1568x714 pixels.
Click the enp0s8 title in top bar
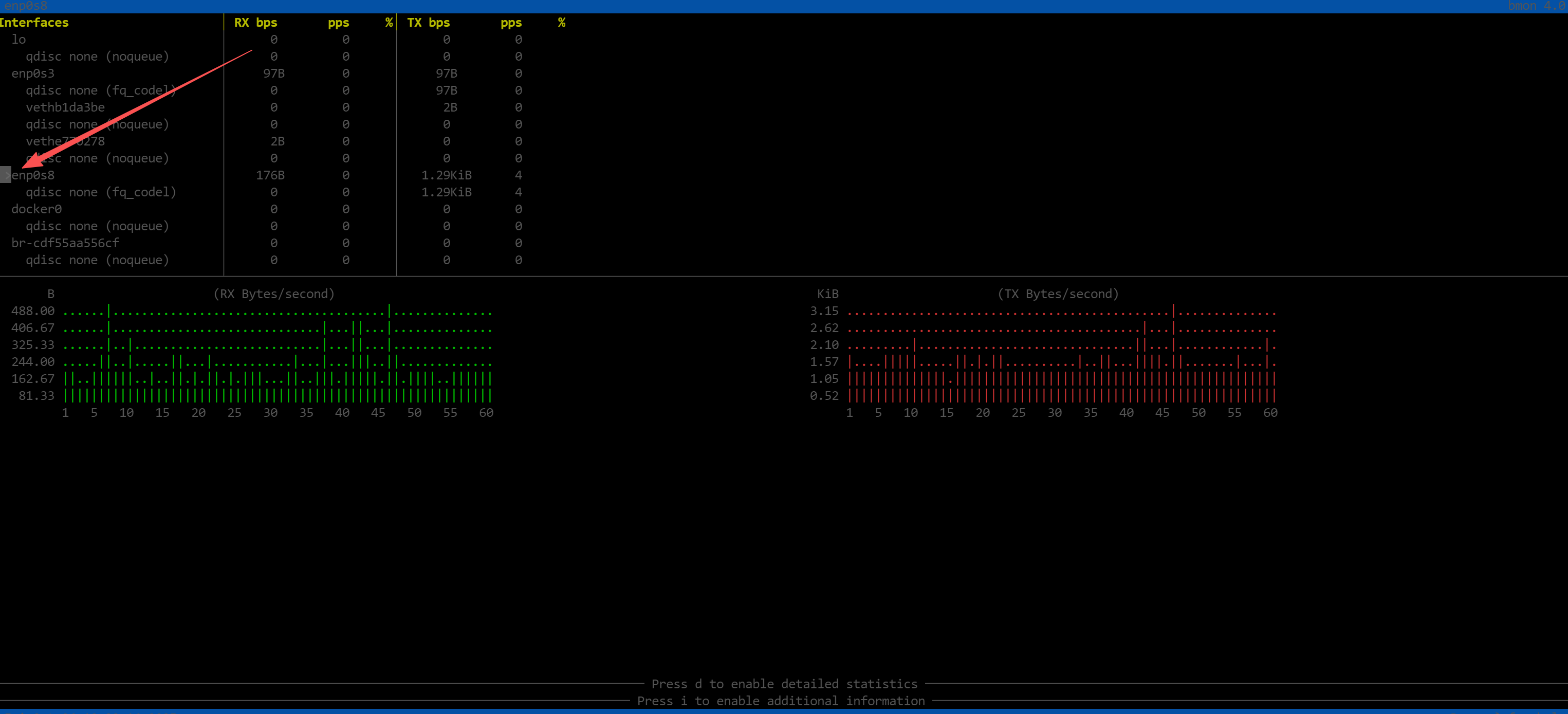click(x=26, y=6)
